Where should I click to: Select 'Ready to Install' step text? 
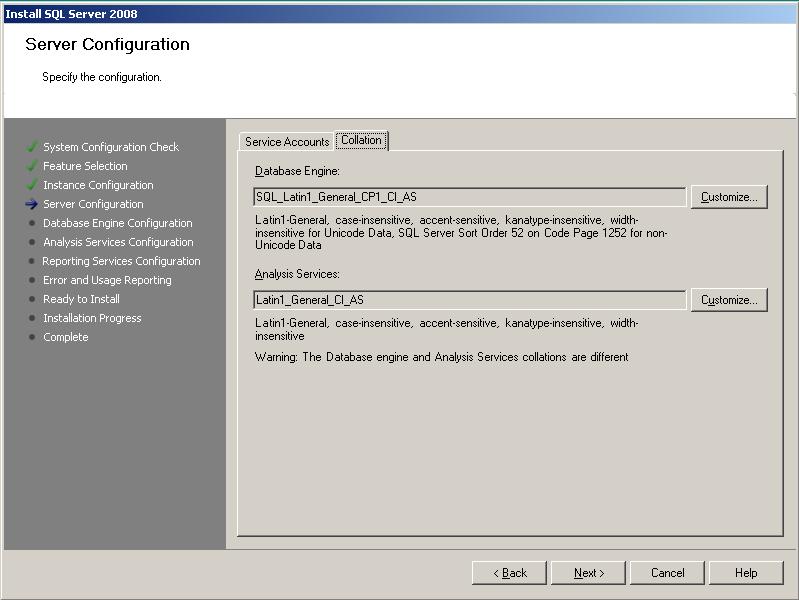81,299
